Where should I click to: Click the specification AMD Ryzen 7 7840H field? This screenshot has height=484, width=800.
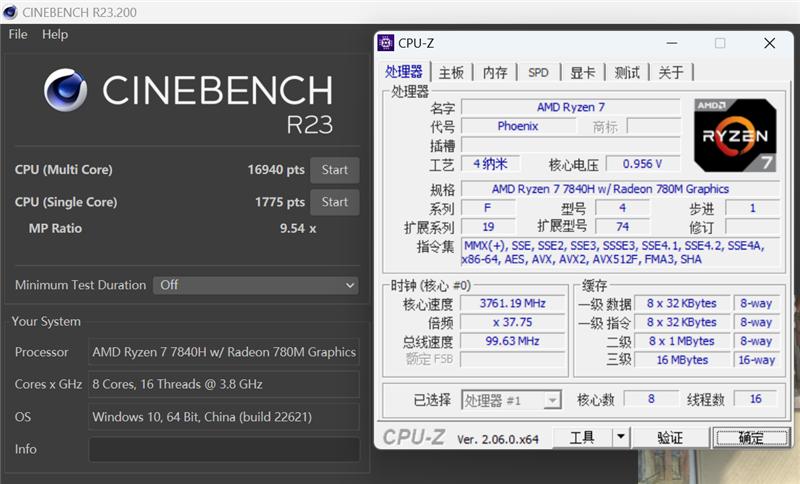620,189
